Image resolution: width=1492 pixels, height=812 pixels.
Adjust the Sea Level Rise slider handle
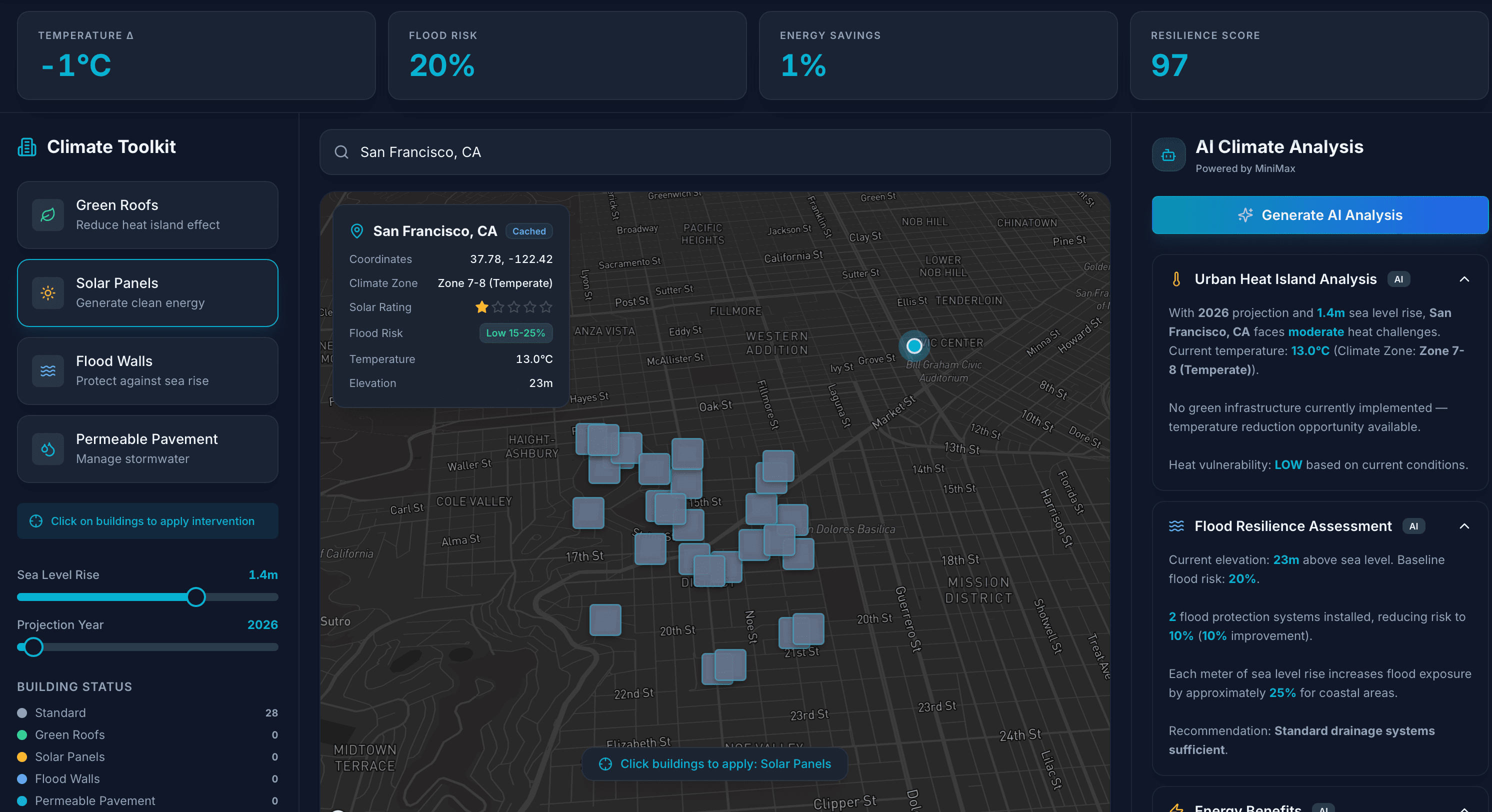click(196, 597)
